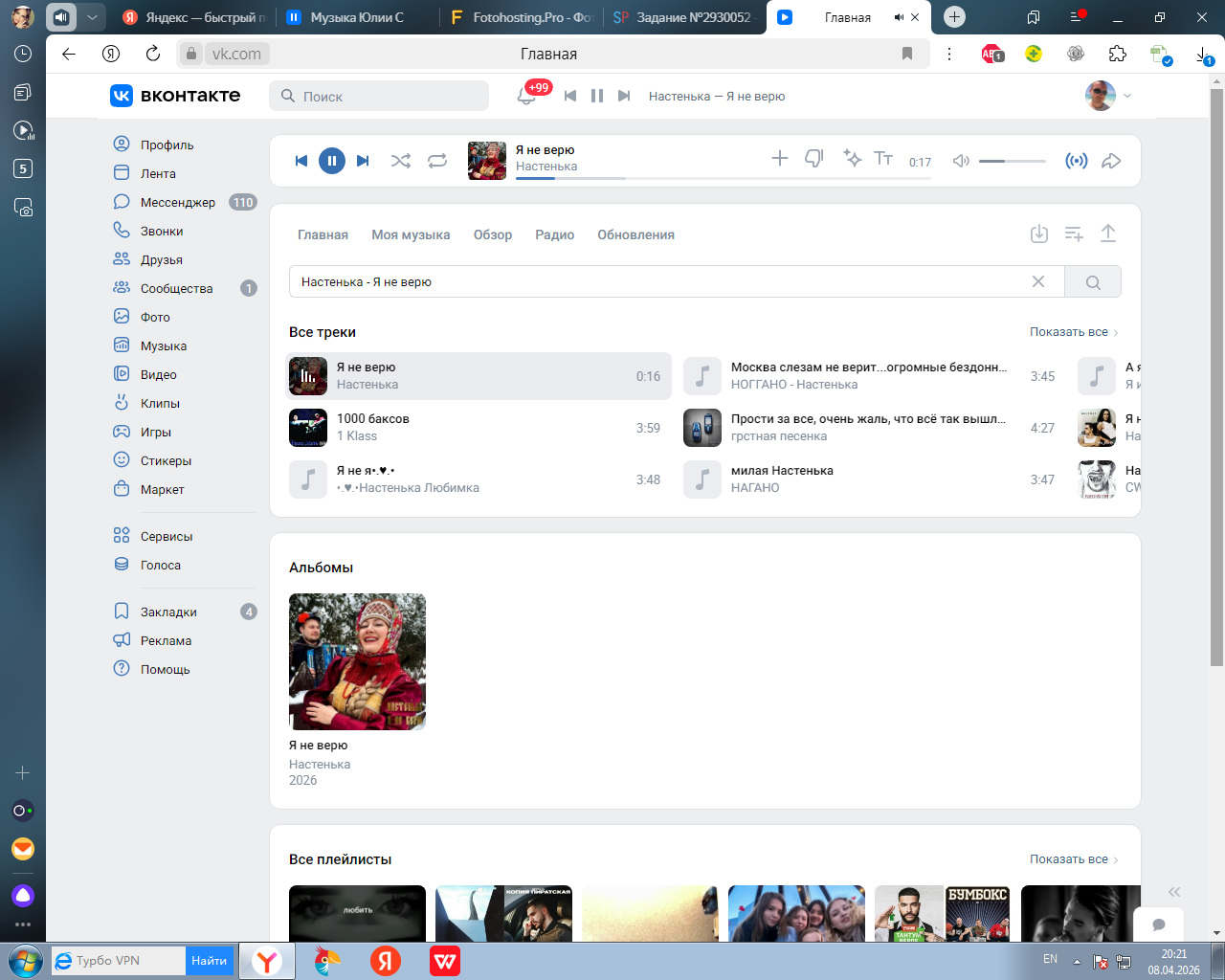The height and width of the screenshot is (980, 1225).
Task: Click the dislike thumbs-down icon in player
Action: coord(813,159)
